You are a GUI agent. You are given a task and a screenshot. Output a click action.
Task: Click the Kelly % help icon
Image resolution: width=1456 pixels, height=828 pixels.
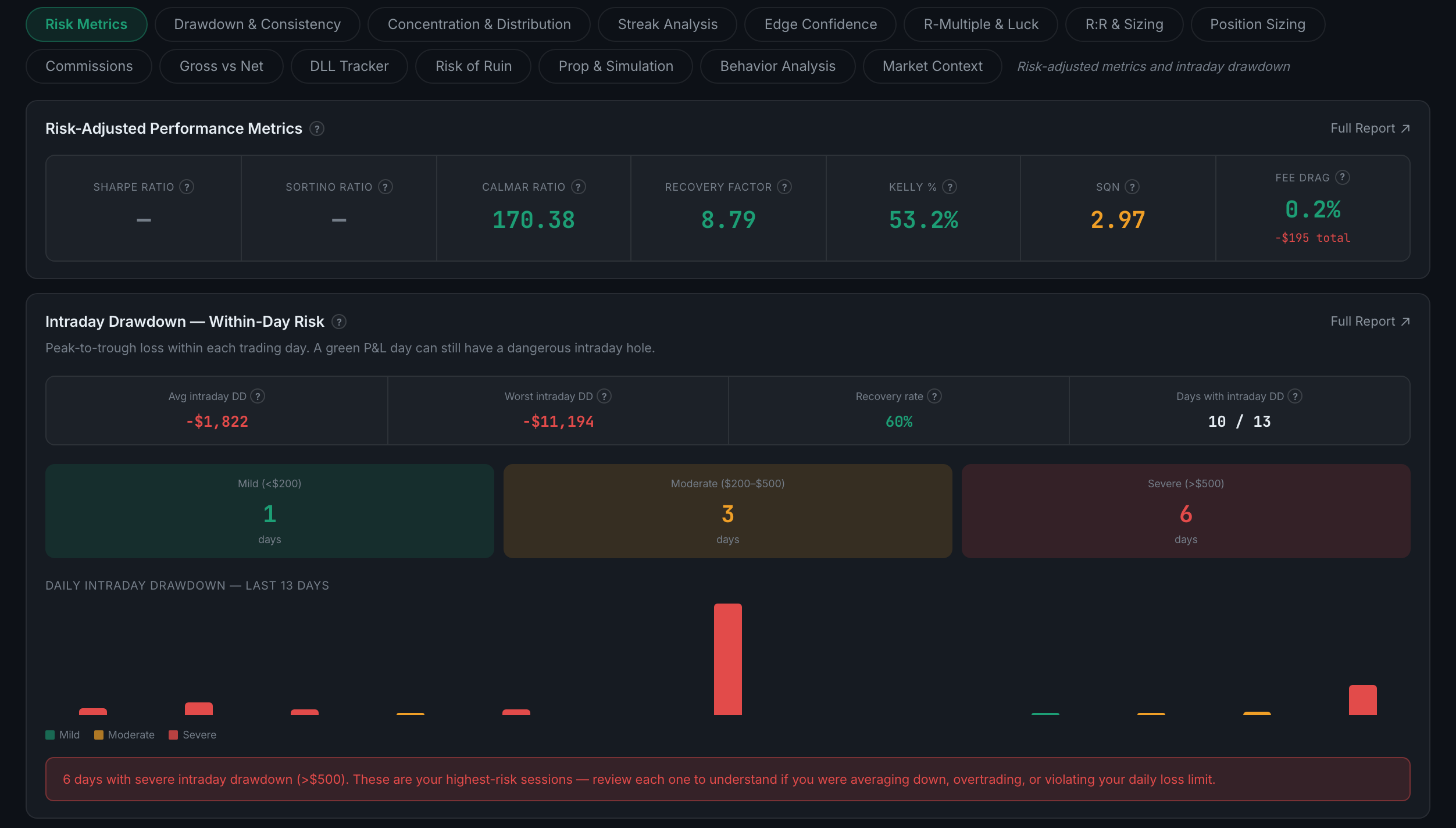tap(950, 187)
